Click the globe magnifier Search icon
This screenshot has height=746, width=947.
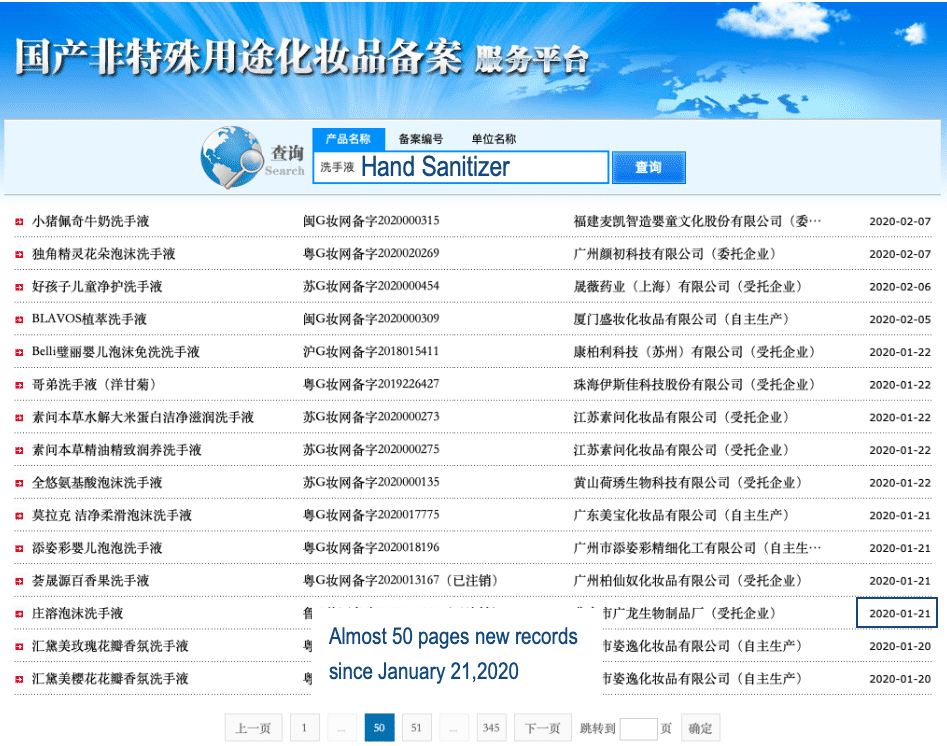tap(231, 157)
